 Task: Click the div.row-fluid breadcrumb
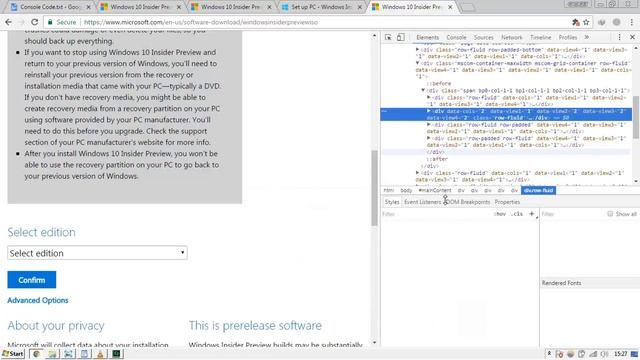(x=538, y=190)
